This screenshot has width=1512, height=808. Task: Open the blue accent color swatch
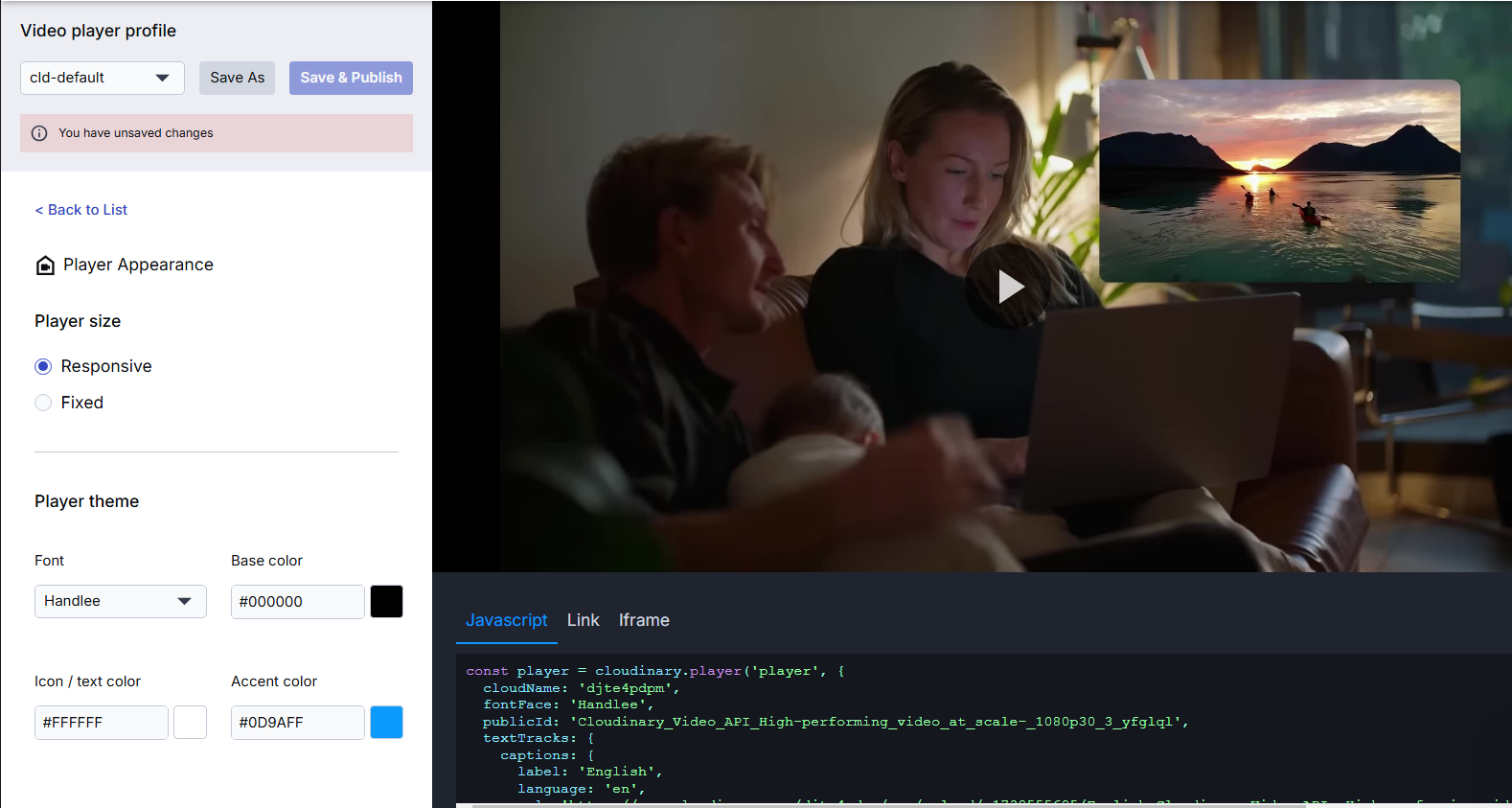[x=387, y=722]
